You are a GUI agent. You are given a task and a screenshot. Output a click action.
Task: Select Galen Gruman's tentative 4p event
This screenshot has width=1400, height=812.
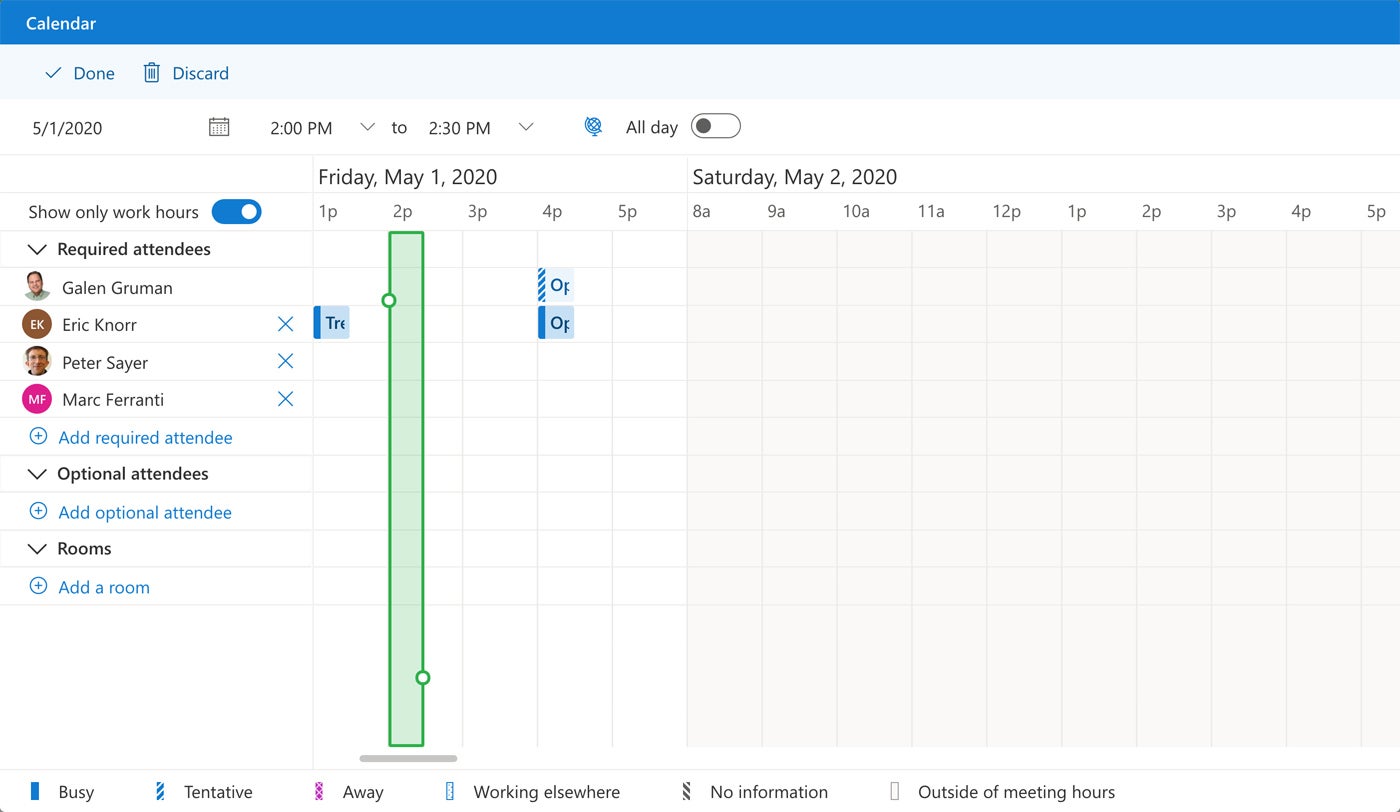coord(556,285)
